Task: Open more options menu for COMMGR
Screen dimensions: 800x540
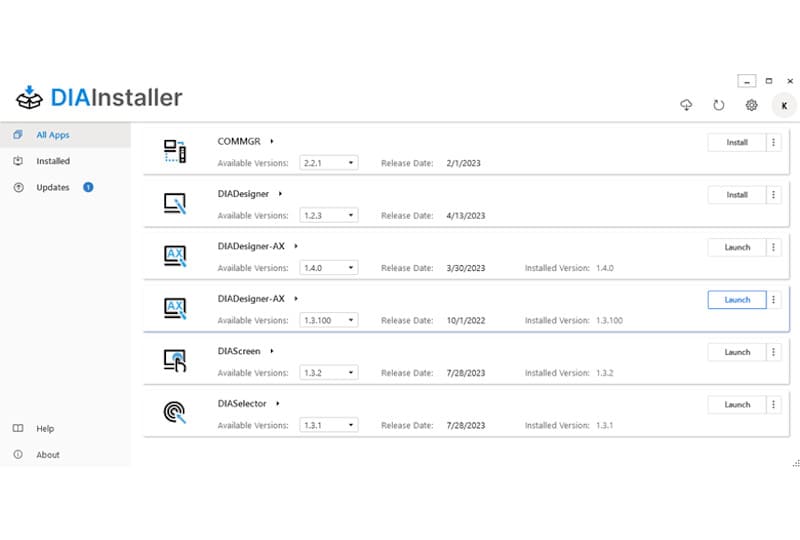Action: click(x=773, y=143)
